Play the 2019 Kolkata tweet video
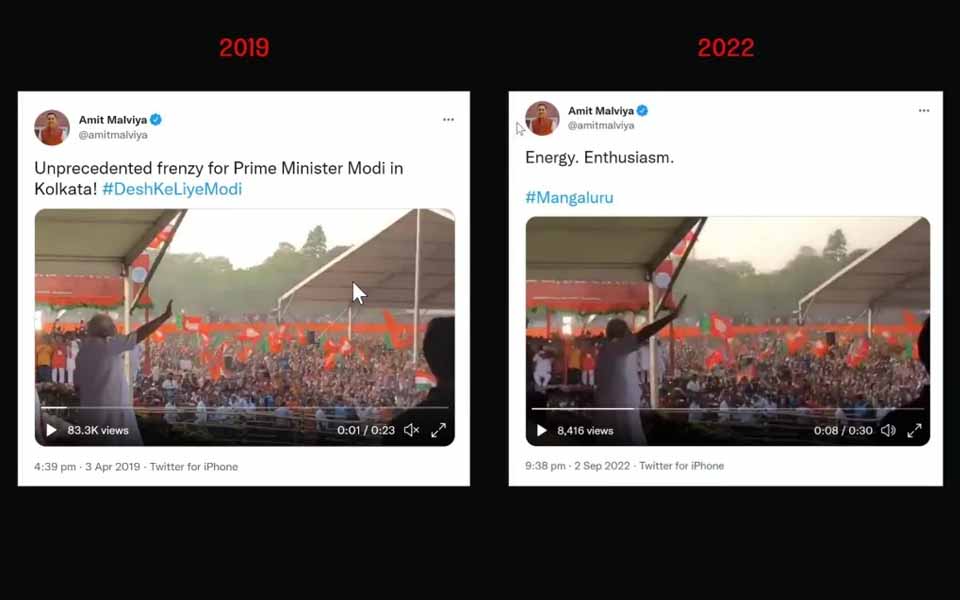This screenshot has height=600, width=960. (x=51, y=430)
